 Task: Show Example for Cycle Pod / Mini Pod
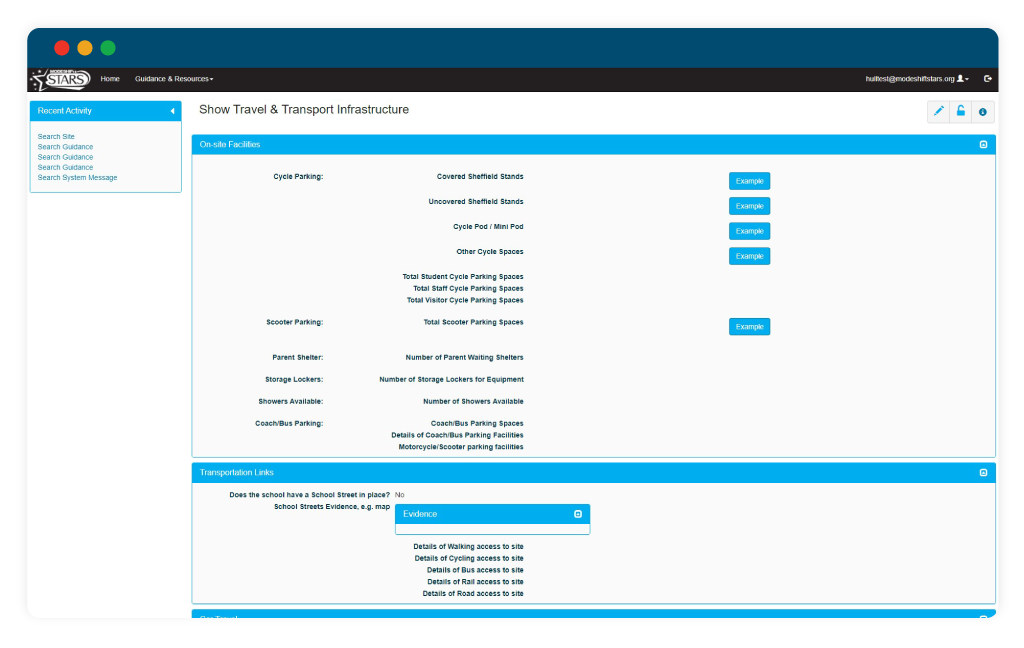click(749, 231)
